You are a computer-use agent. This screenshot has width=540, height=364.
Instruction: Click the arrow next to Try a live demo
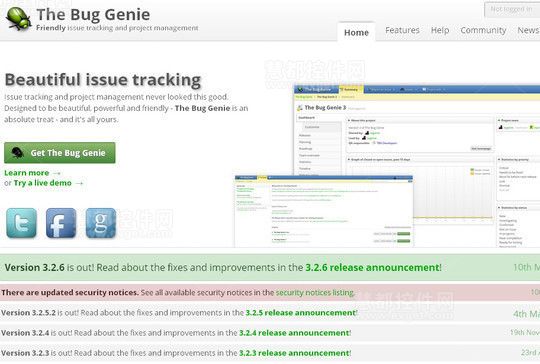pyautogui.click(x=79, y=183)
